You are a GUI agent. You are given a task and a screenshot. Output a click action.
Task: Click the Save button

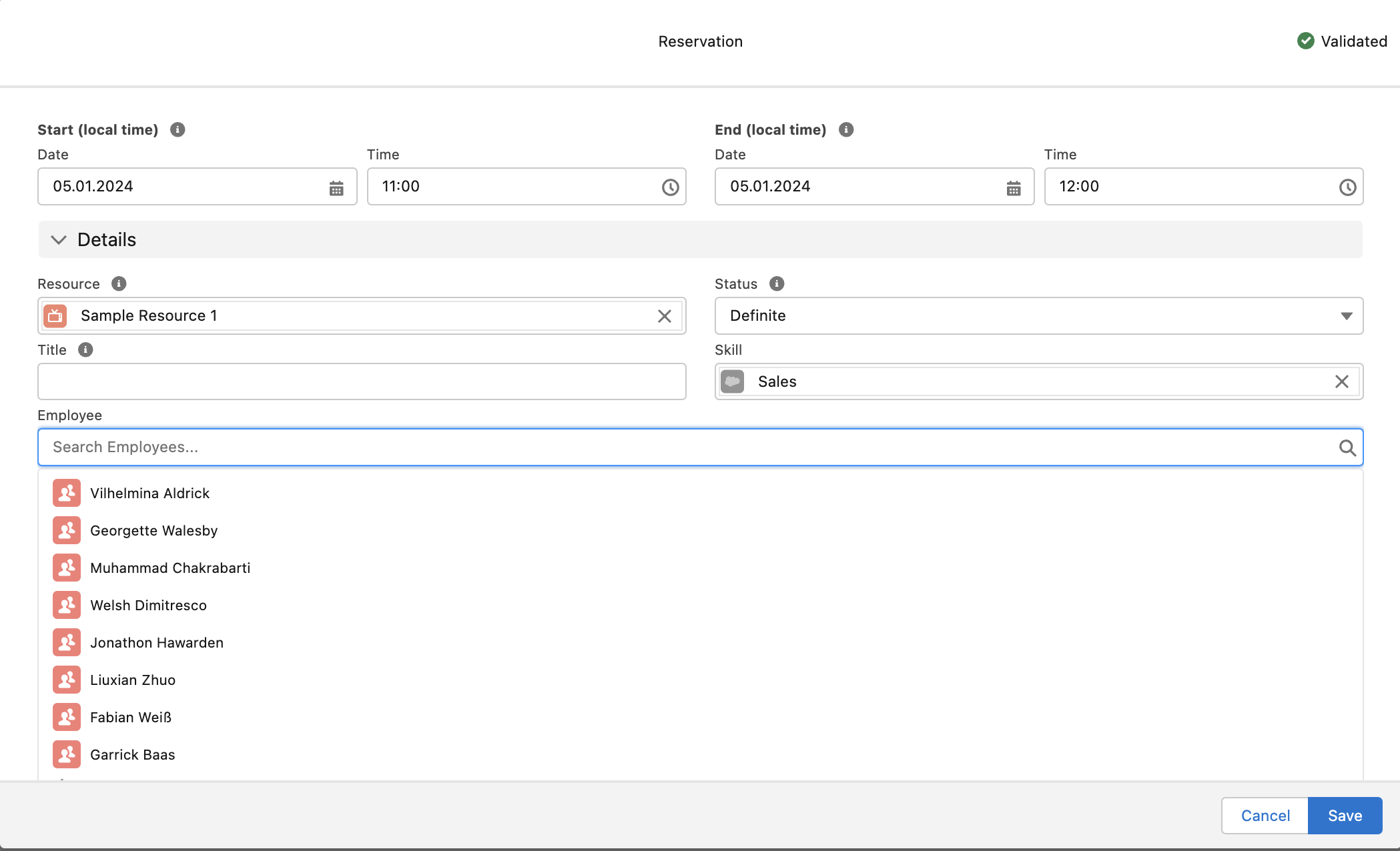[x=1344, y=816]
